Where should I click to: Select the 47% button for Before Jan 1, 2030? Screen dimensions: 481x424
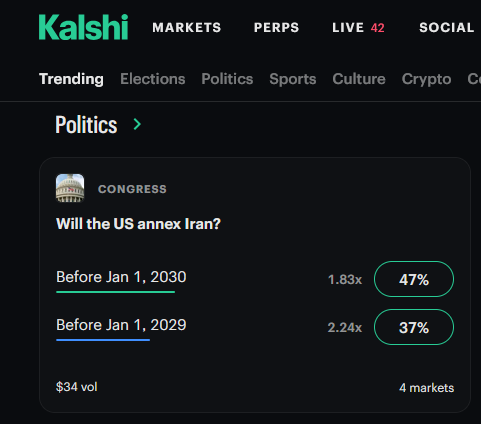(x=414, y=279)
